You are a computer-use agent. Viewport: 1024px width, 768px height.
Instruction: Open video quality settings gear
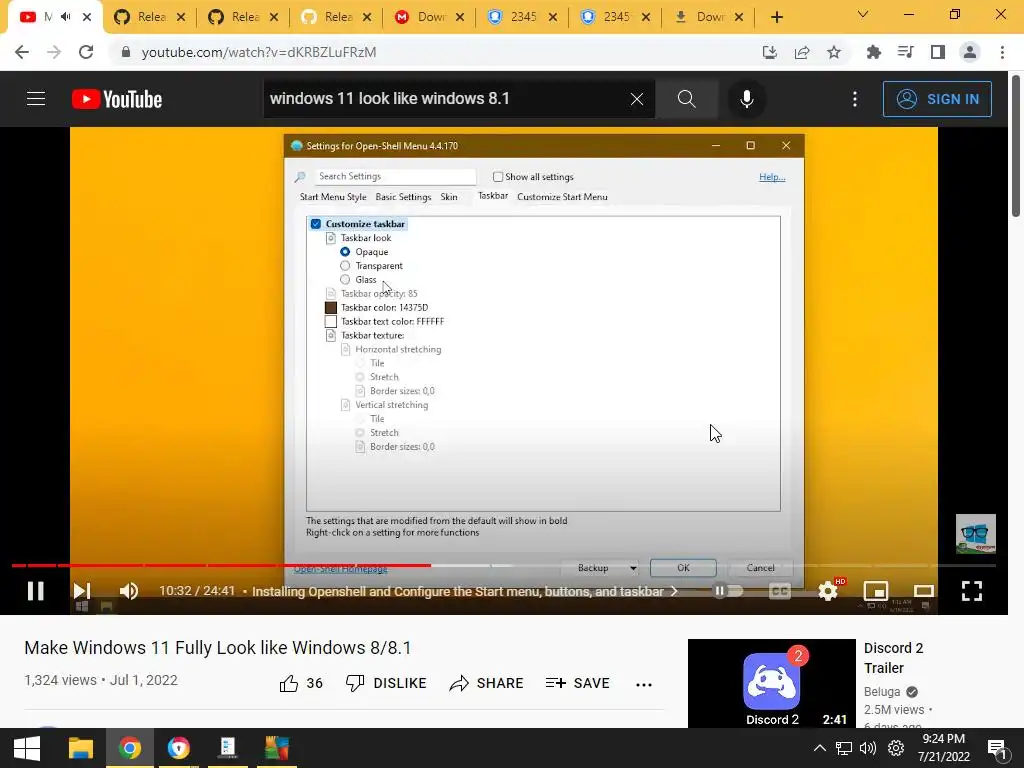click(828, 591)
